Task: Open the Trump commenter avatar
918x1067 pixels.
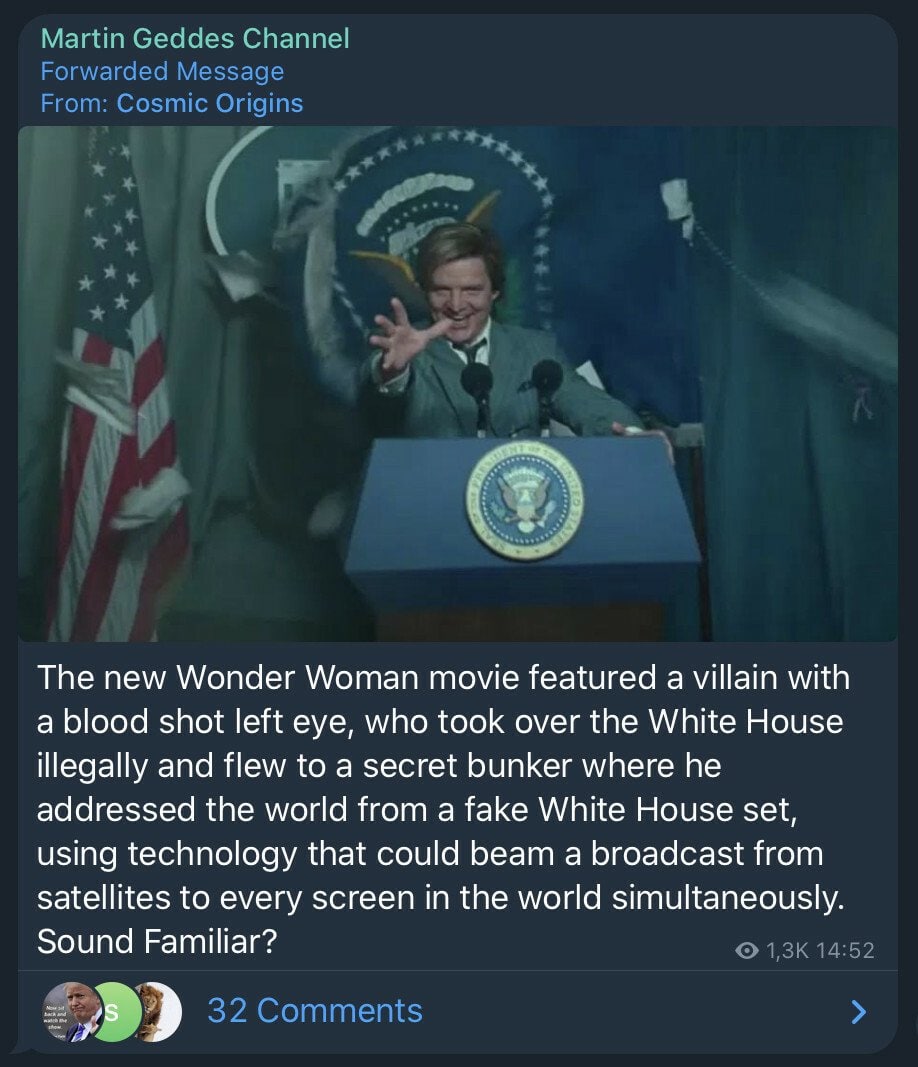Action: coord(71,1012)
